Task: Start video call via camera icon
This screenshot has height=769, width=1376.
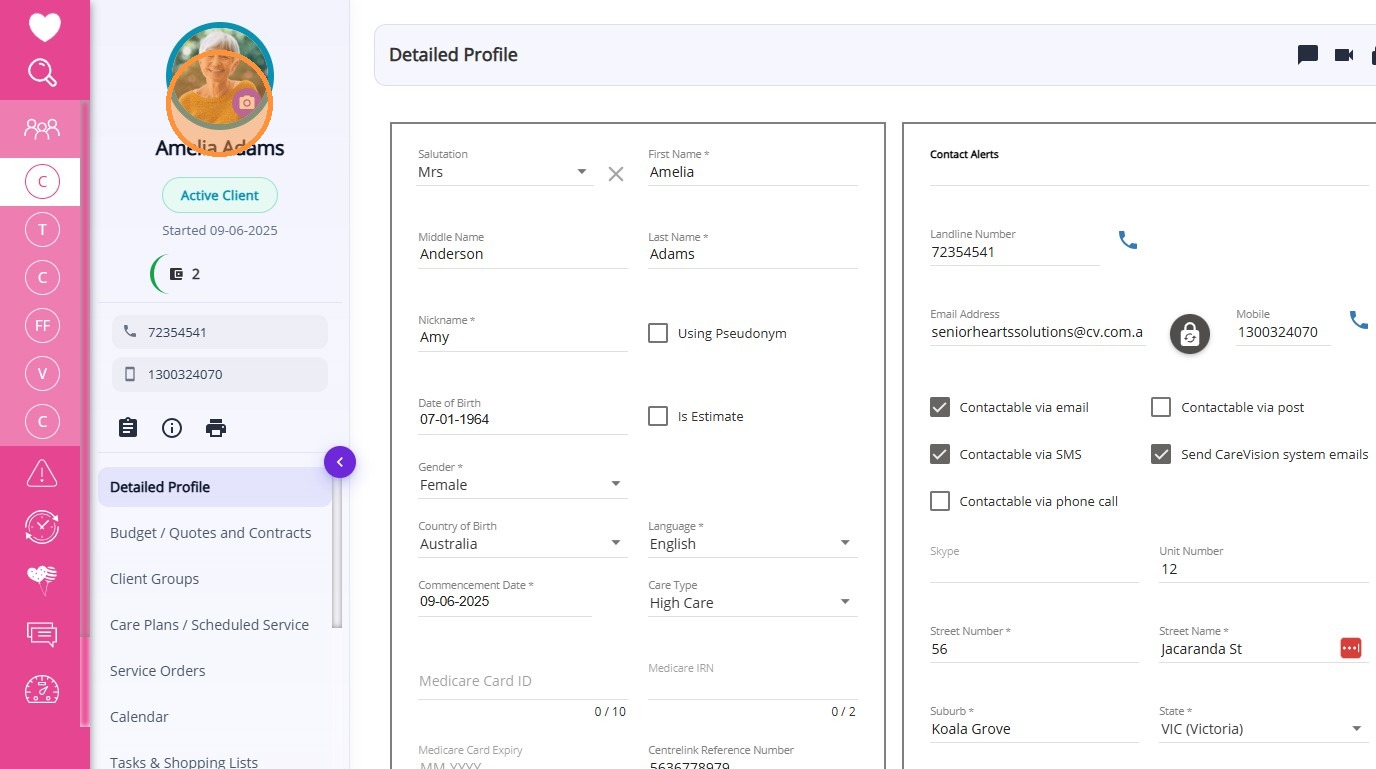Action: click(1344, 55)
